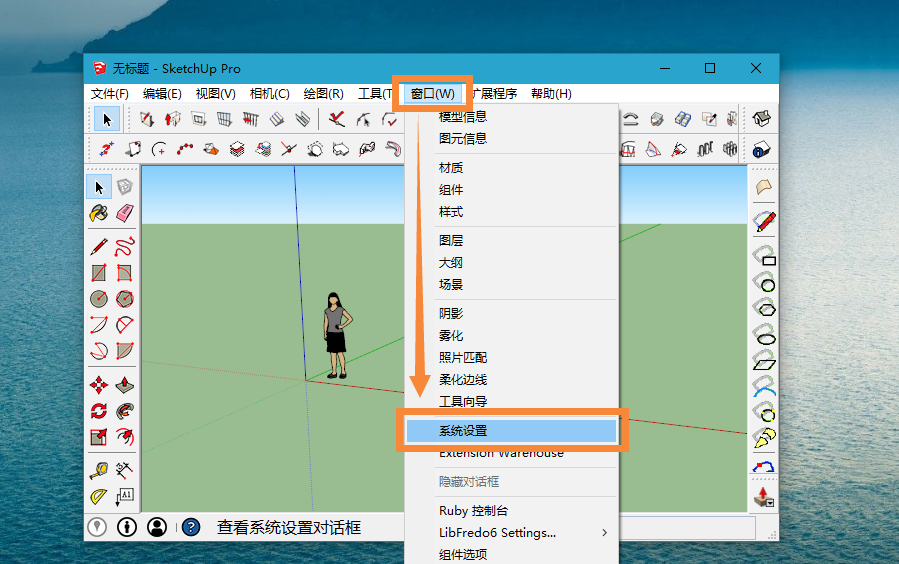The image size is (899, 564).
Task: Click the red question mark toolbar icon
Action: click(x=107, y=150)
